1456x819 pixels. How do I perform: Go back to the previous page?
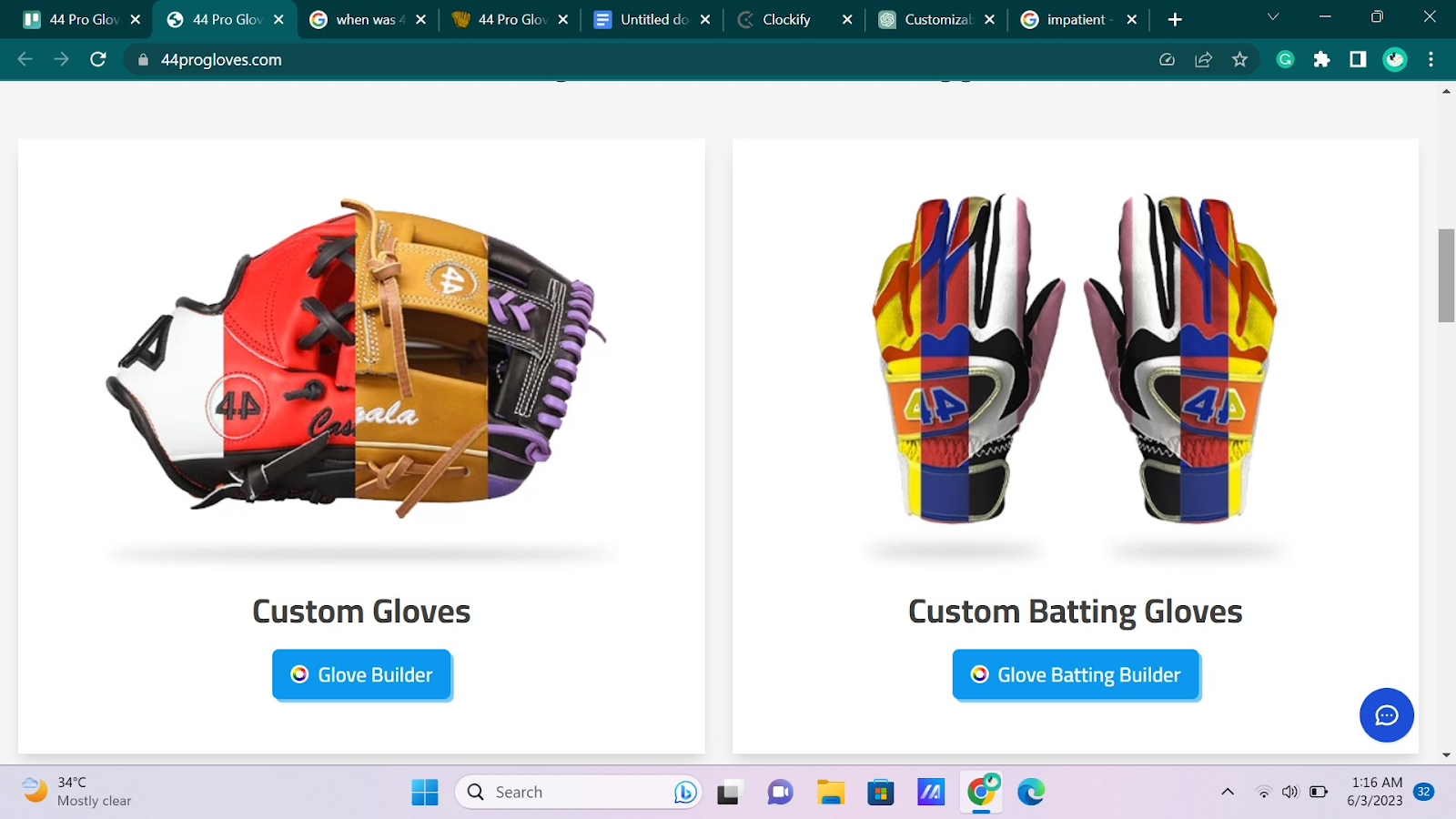(x=25, y=59)
